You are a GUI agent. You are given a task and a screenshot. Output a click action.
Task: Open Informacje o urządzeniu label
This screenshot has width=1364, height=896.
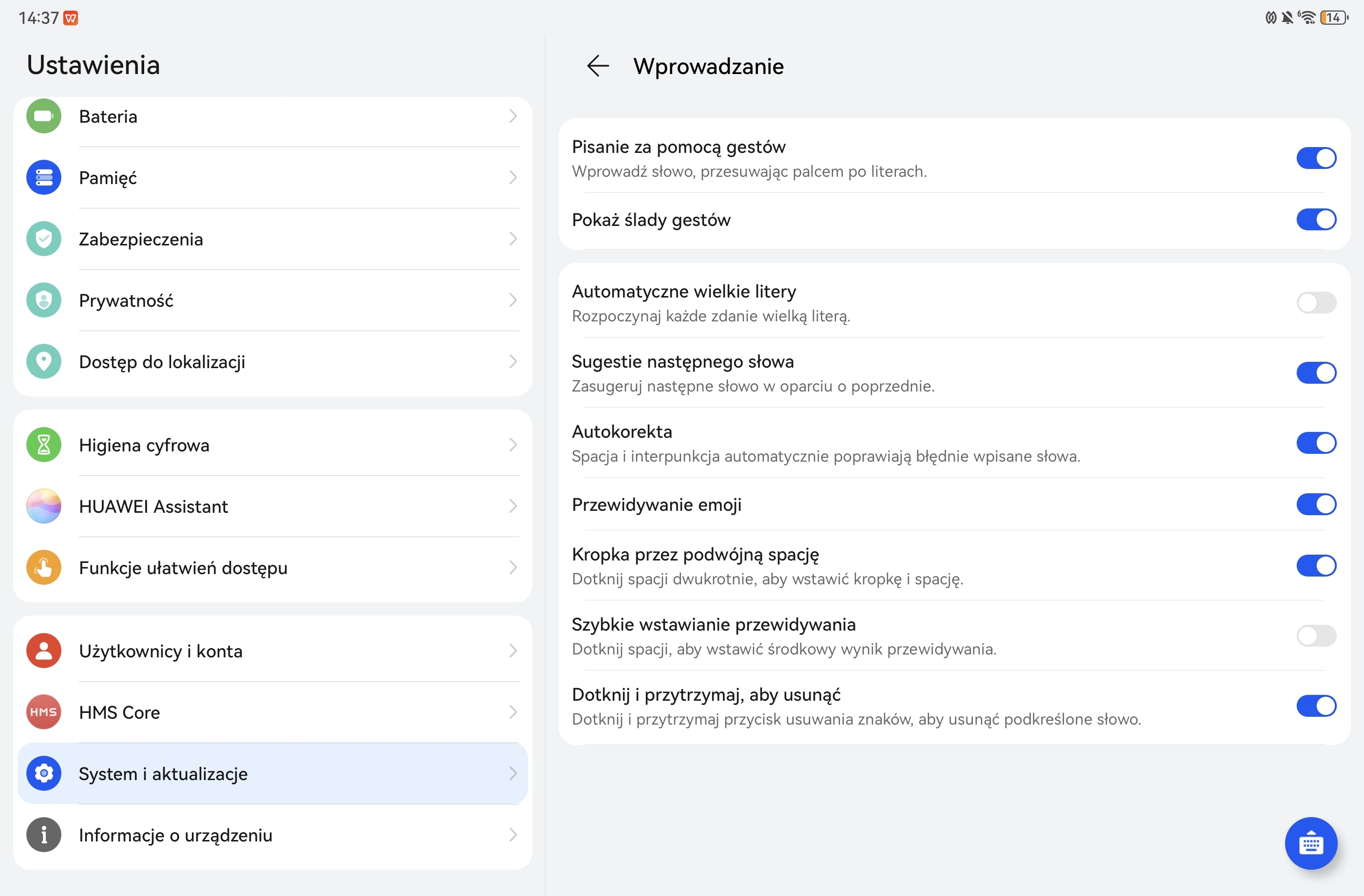[x=176, y=835]
